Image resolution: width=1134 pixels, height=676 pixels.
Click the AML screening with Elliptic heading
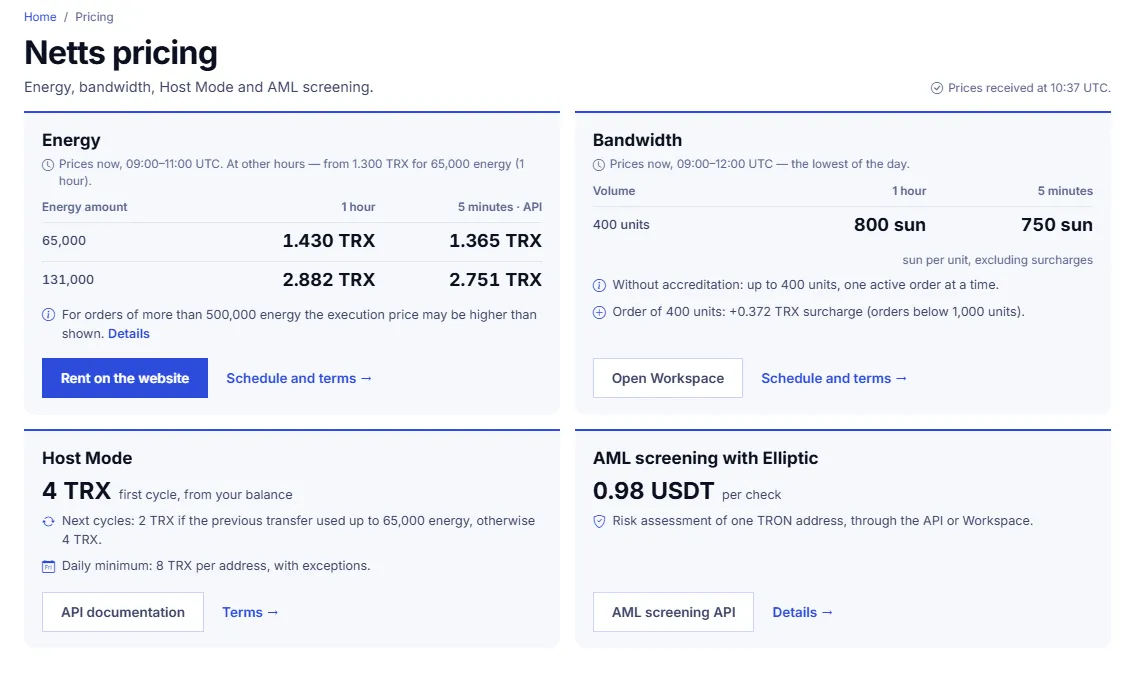[x=705, y=458]
